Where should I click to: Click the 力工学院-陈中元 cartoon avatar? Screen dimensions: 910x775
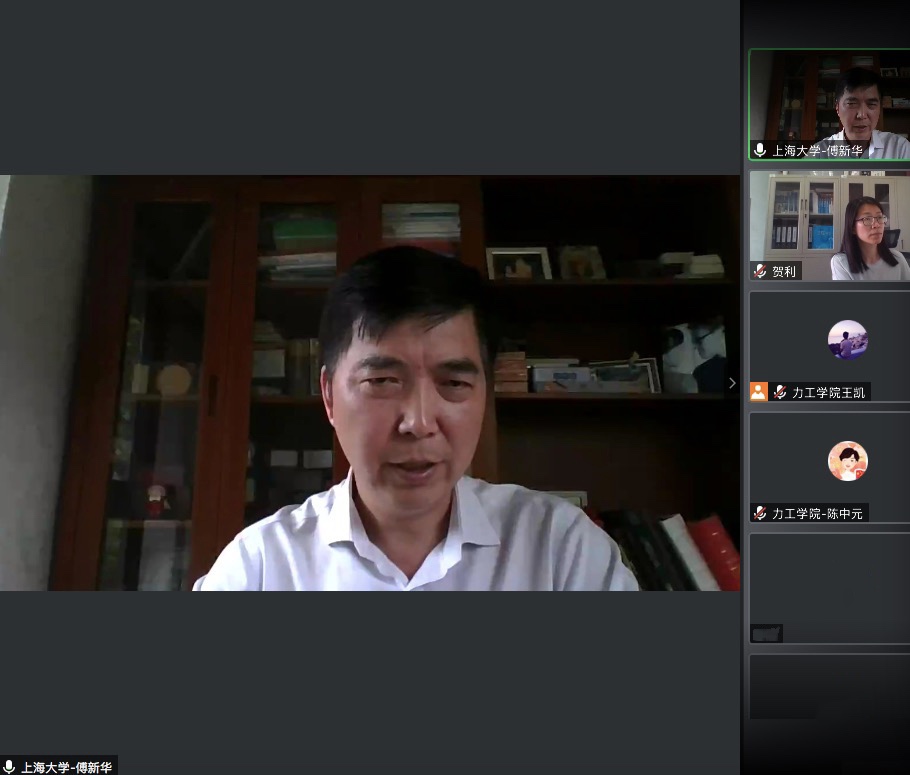[847, 461]
